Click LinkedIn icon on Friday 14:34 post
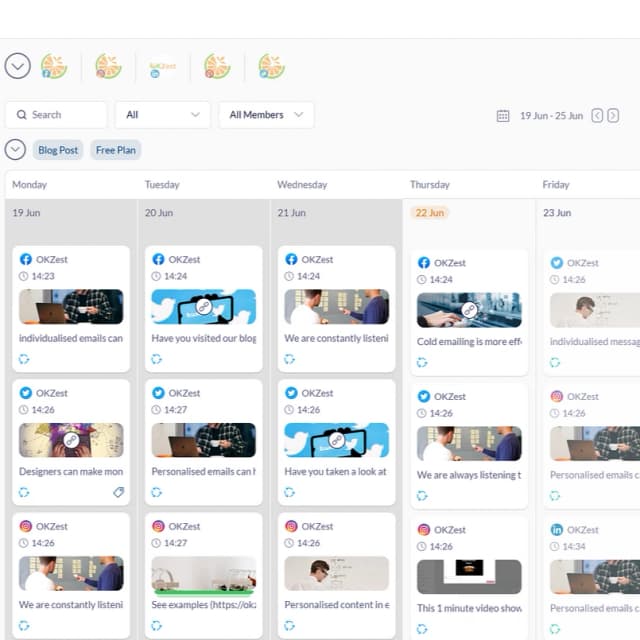 [557, 530]
